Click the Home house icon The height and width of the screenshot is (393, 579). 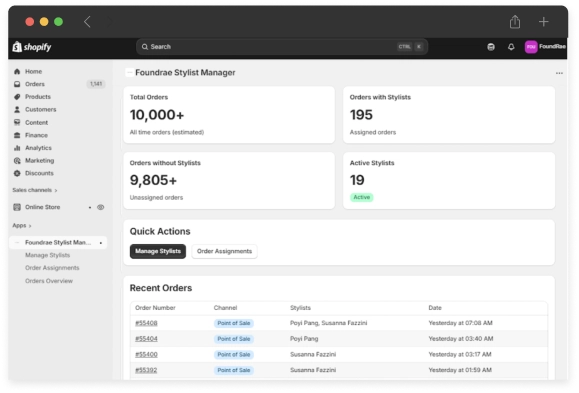pyautogui.click(x=17, y=72)
